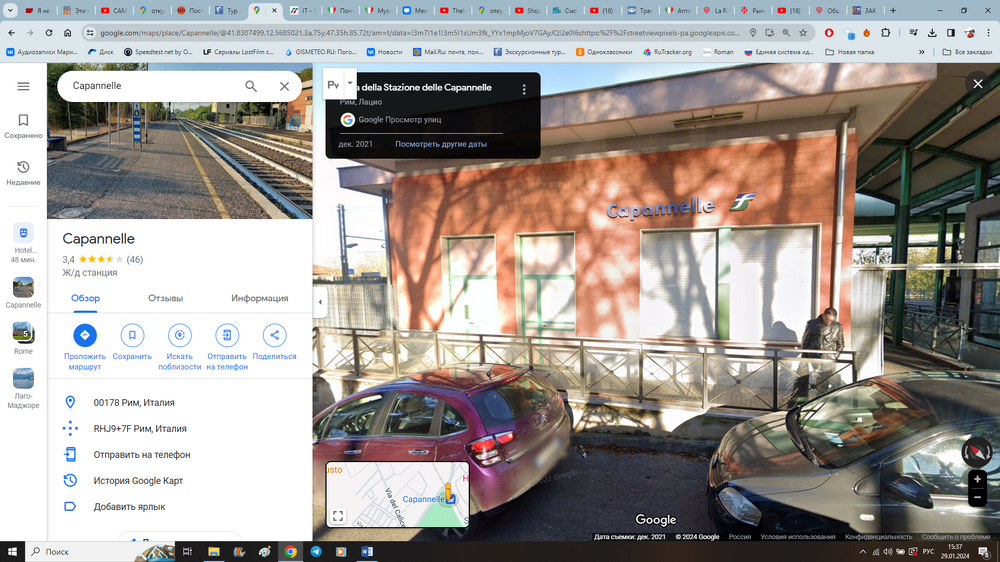Screen dimensions: 1000x562
Task: Click the Посмотреть другие даты link
Action: [x=441, y=144]
